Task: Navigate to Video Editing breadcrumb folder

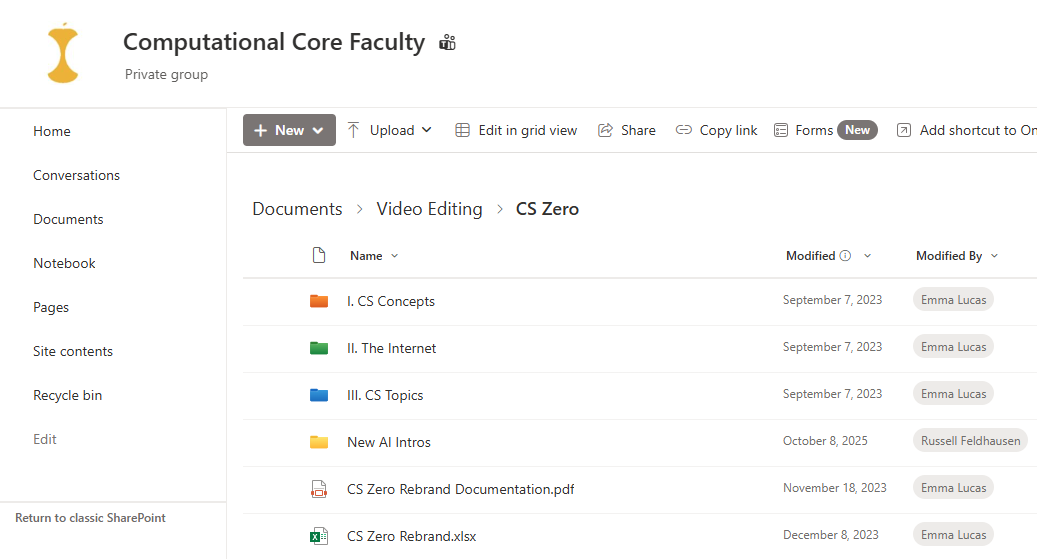Action: (429, 209)
